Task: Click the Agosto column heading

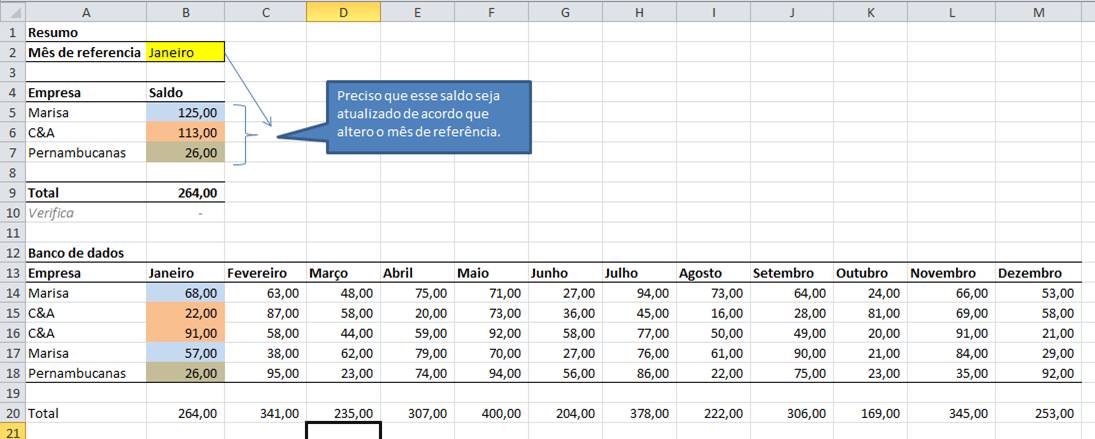Action: [713, 273]
